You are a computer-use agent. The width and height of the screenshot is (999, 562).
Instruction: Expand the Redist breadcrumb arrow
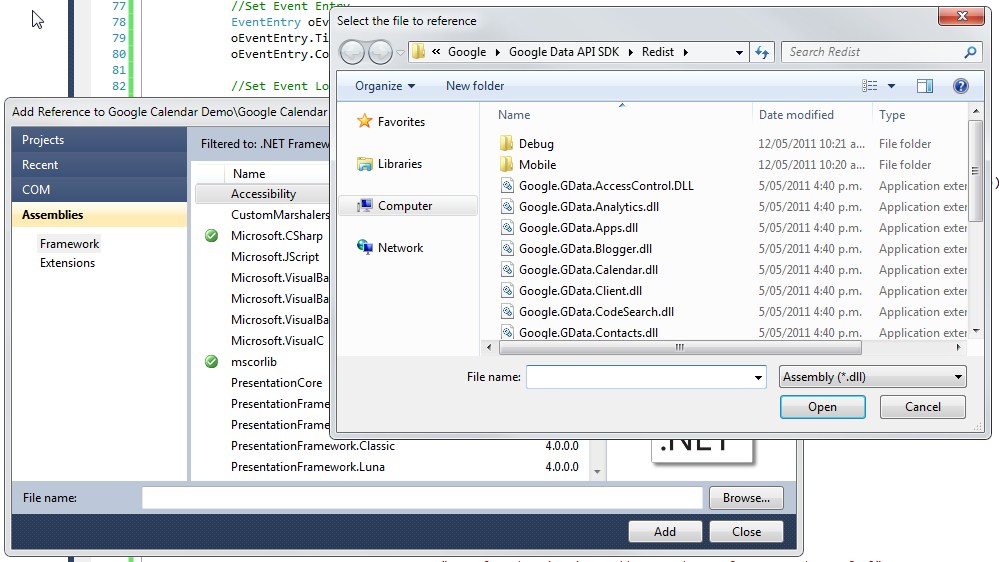click(686, 52)
